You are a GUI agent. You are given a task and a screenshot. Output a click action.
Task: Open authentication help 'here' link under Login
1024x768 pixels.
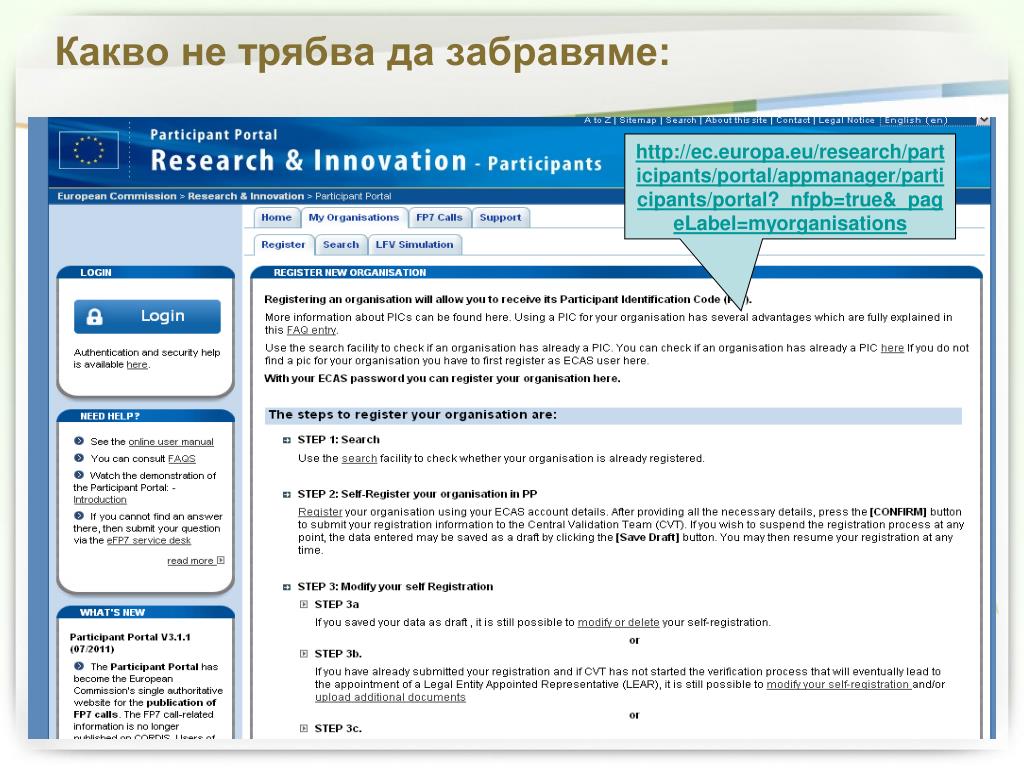tap(136, 364)
